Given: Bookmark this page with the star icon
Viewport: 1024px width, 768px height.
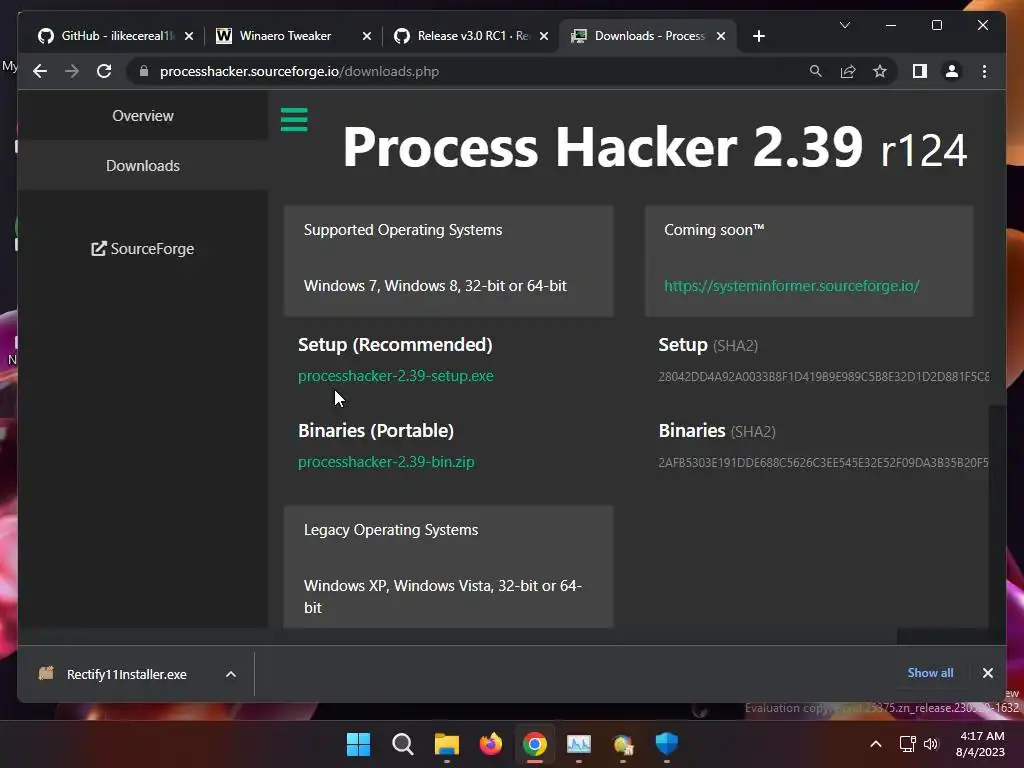Looking at the screenshot, I should tap(880, 71).
